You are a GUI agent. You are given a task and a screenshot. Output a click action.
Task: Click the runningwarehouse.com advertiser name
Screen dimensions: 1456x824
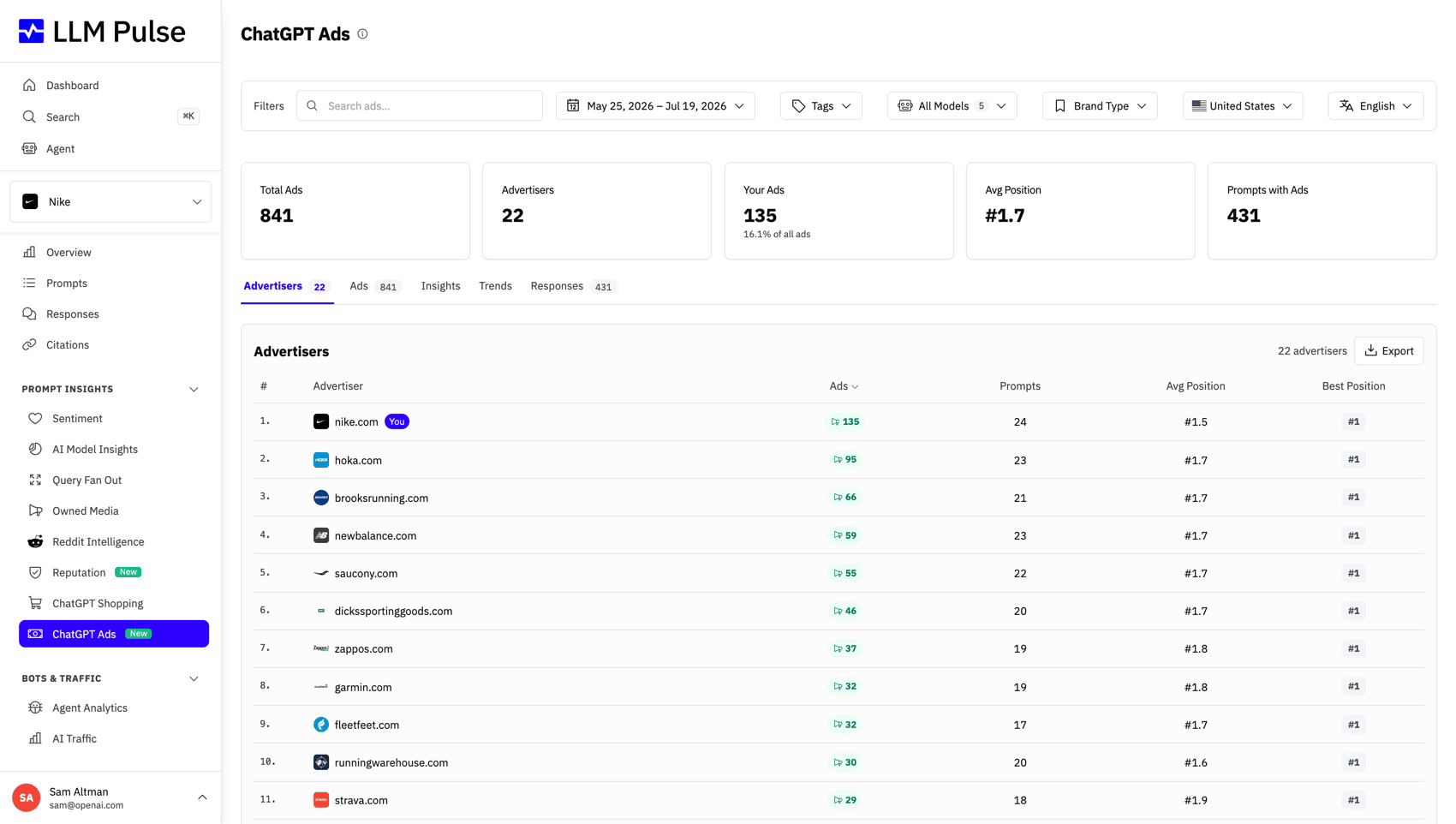[391, 762]
